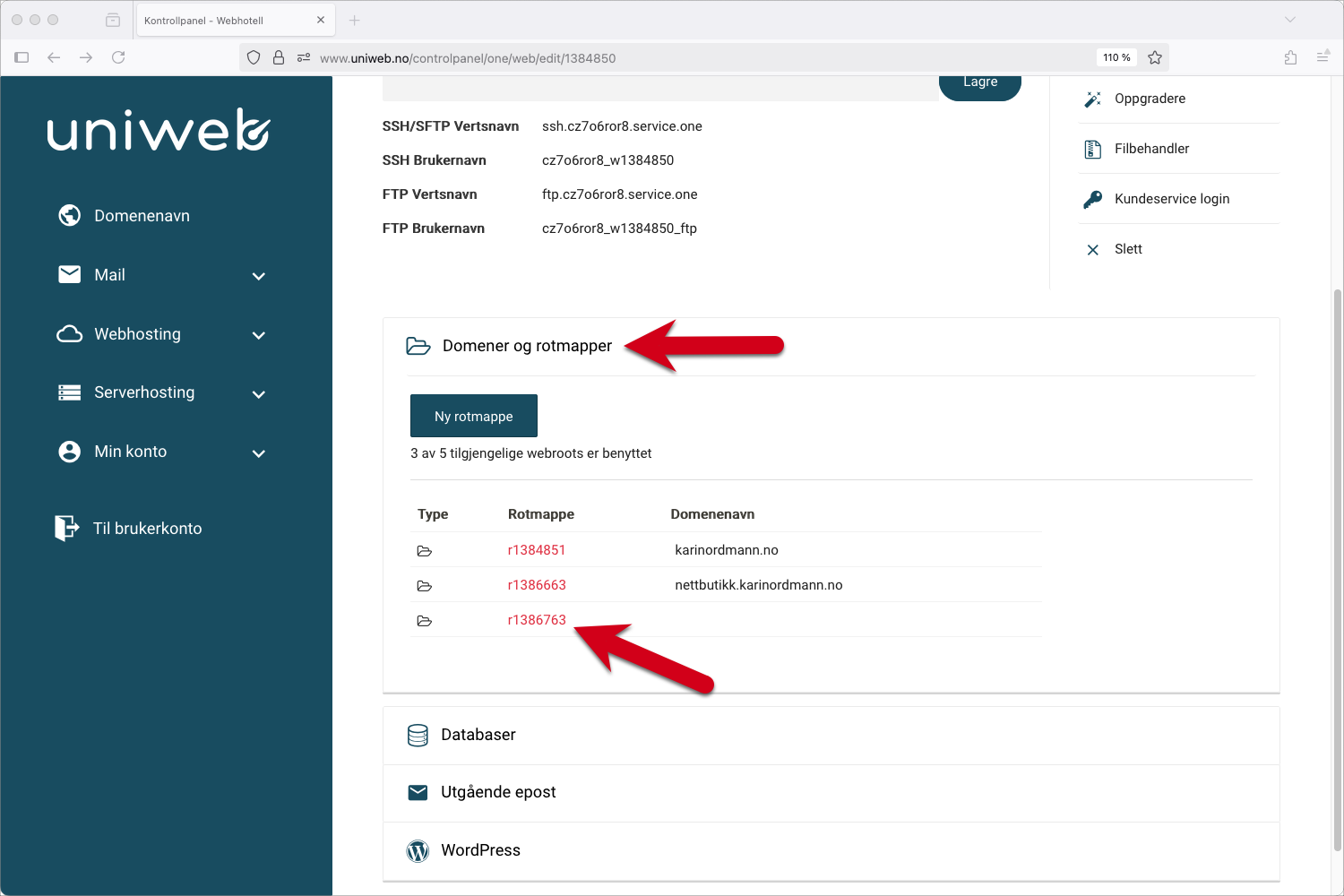Click the padlock site security icon
The width and height of the screenshot is (1344, 896).
tap(279, 57)
